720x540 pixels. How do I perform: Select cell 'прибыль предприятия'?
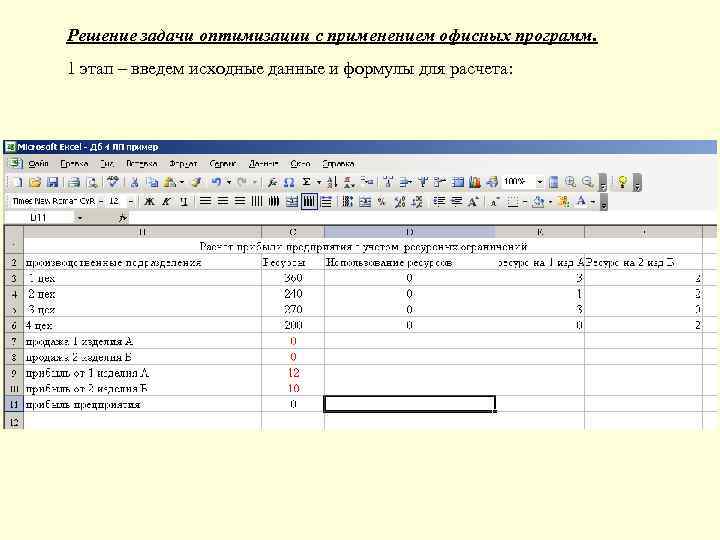pos(142,404)
